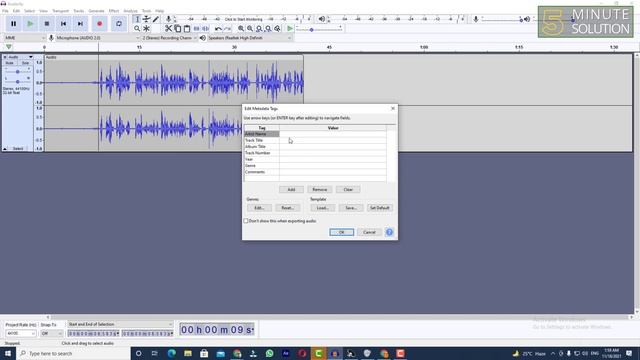Open the Effect menu
The height and width of the screenshot is (360, 640).
[114, 11]
